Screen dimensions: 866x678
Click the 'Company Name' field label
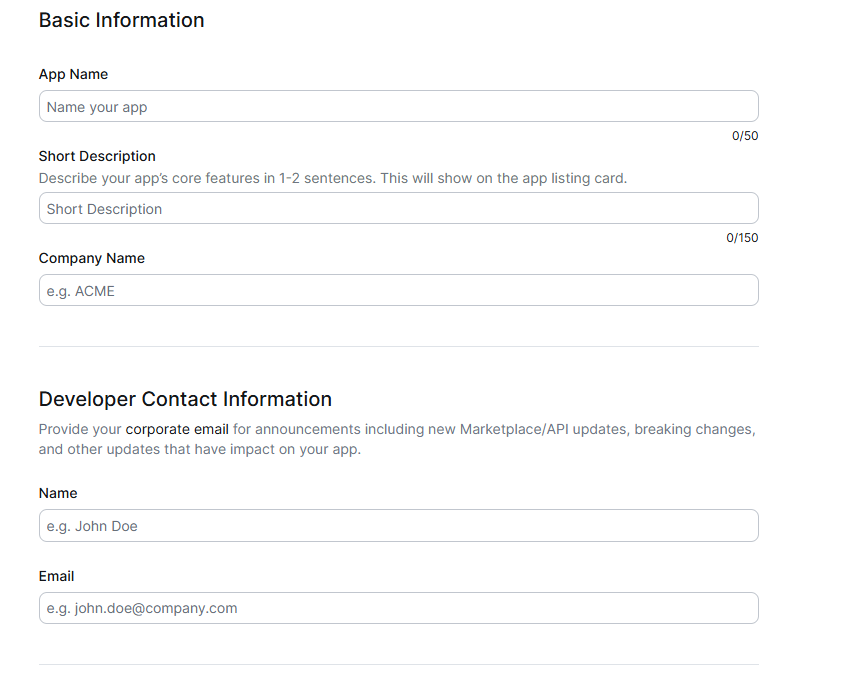click(x=91, y=258)
